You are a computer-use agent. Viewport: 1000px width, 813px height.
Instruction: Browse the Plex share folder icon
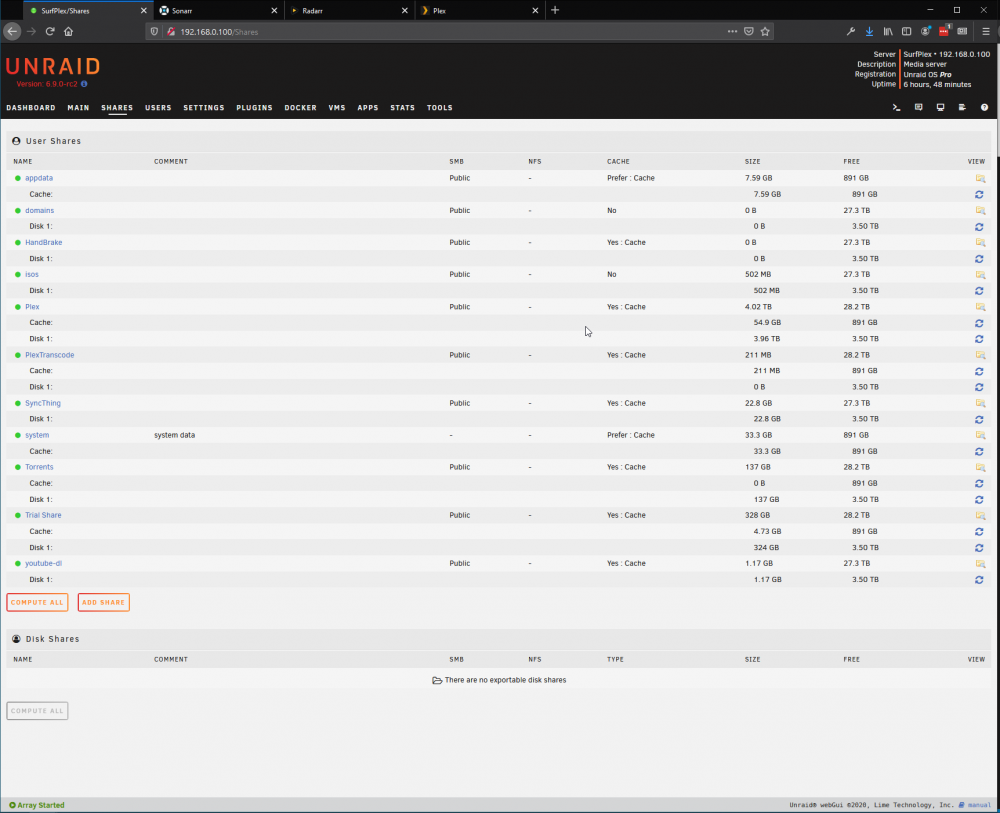click(x=980, y=307)
